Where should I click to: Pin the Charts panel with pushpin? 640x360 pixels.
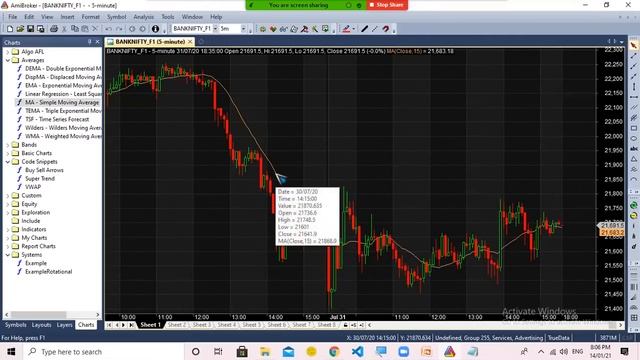coord(89,42)
